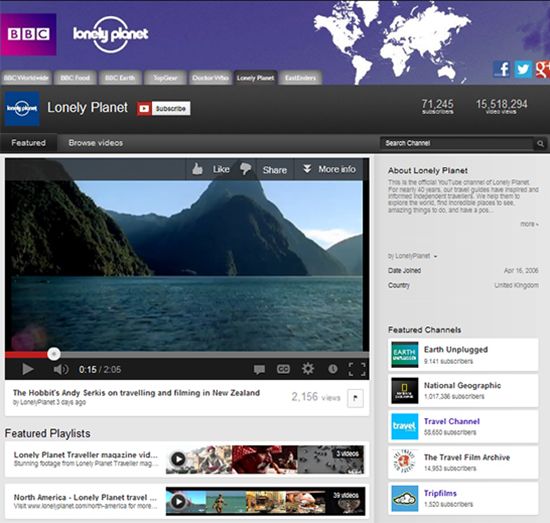This screenshot has height=523, width=550.
Task: Expand the 'more' link in About section
Action: [x=529, y=224]
